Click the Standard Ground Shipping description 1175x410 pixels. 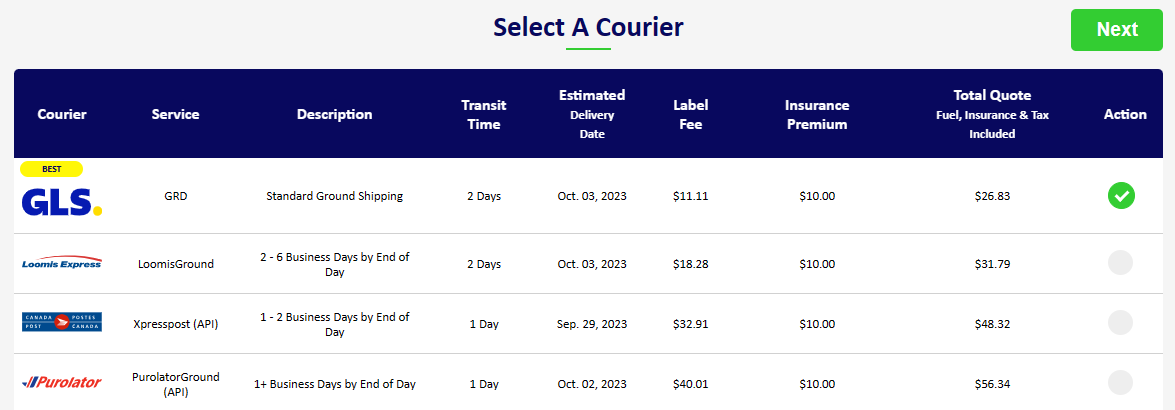pos(334,196)
